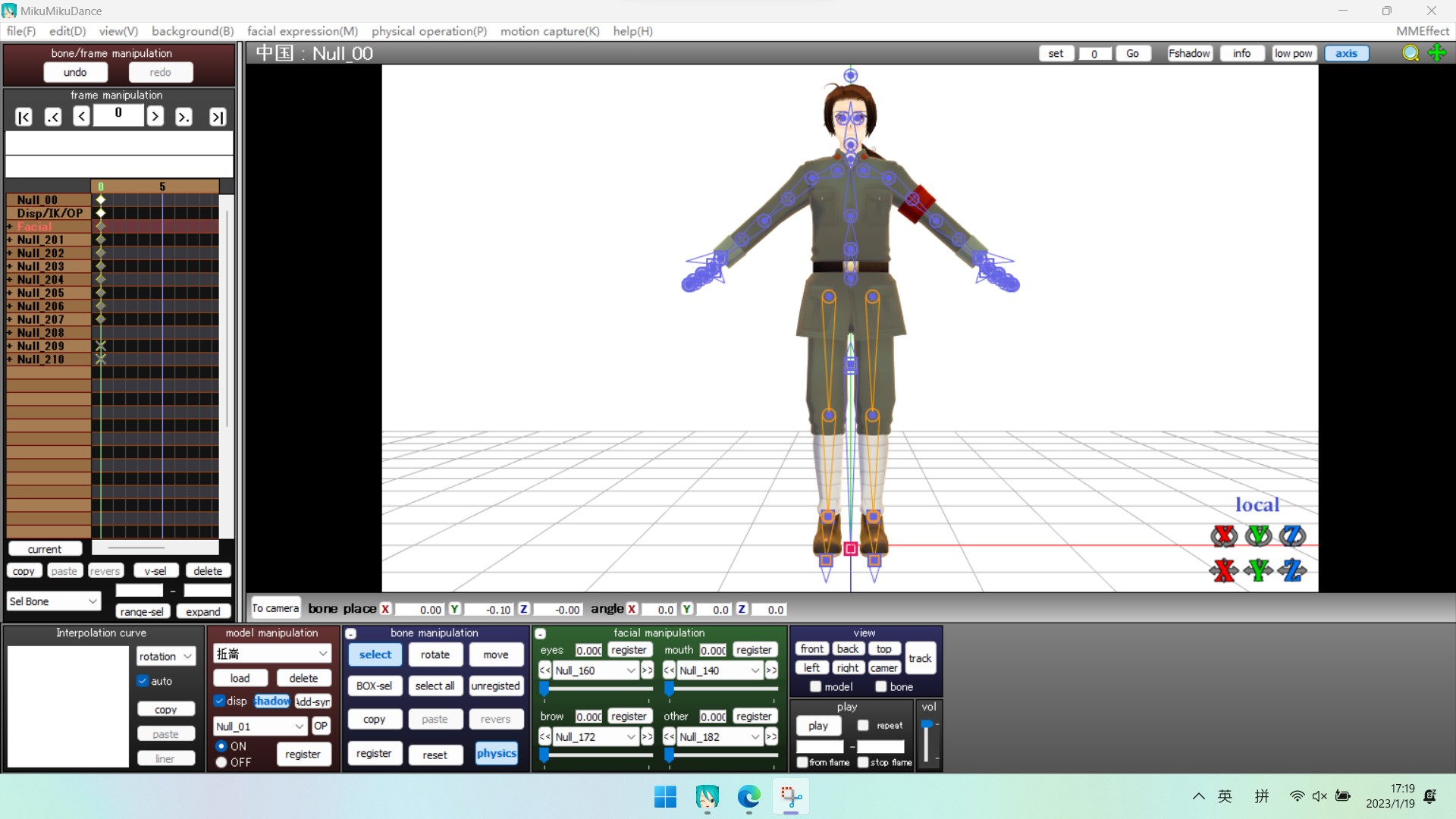1456x819 pixels.
Task: Click the X rotation axis handle
Action: point(1224,536)
